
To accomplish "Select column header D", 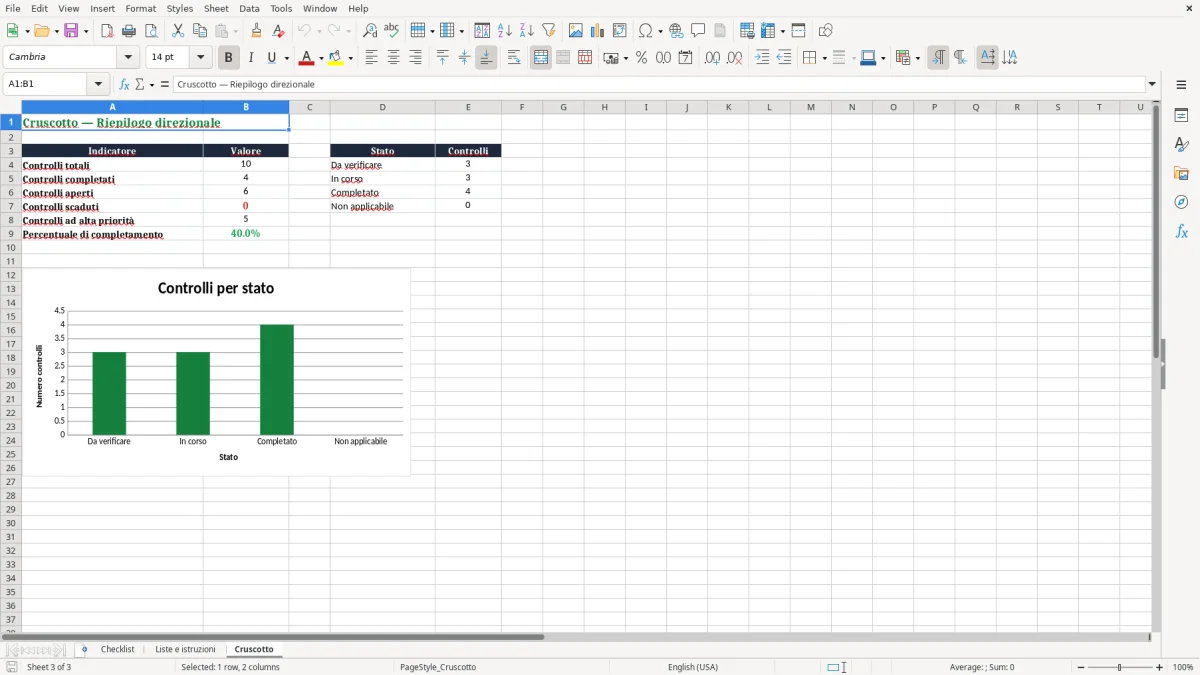I will (x=382, y=107).
